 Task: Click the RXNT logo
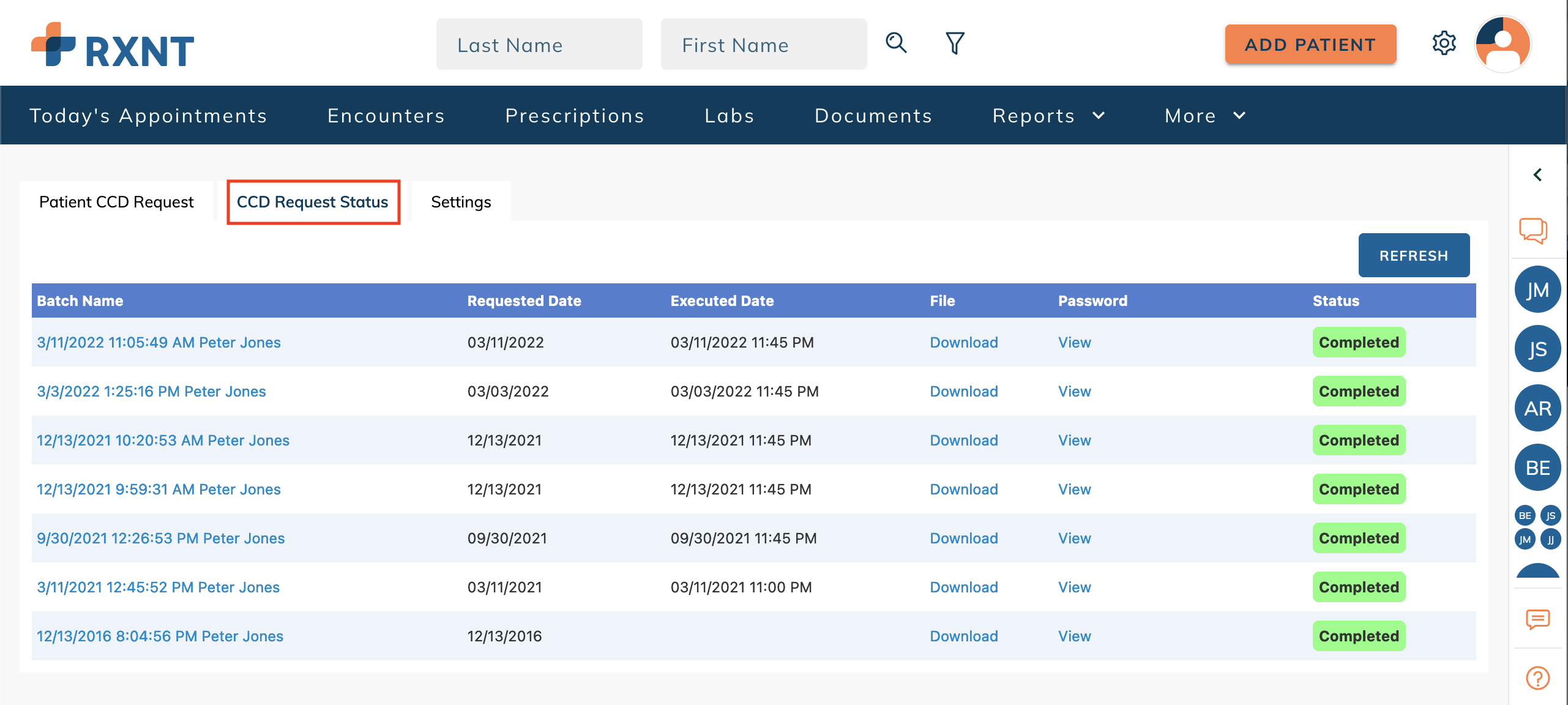pos(113,45)
